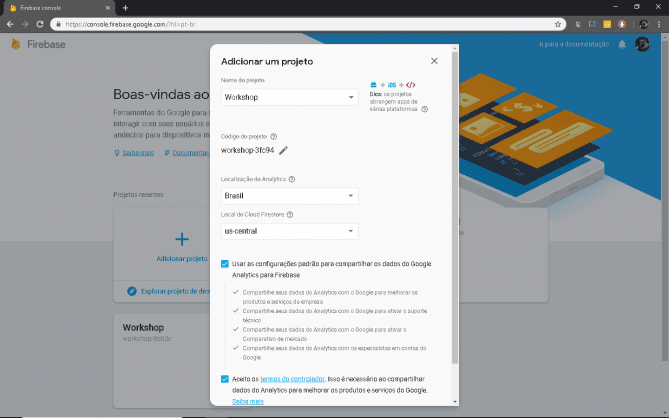The image size is (669, 418).
Task: Toggle the Aceito os termos checkbox
Action: pos(225,379)
